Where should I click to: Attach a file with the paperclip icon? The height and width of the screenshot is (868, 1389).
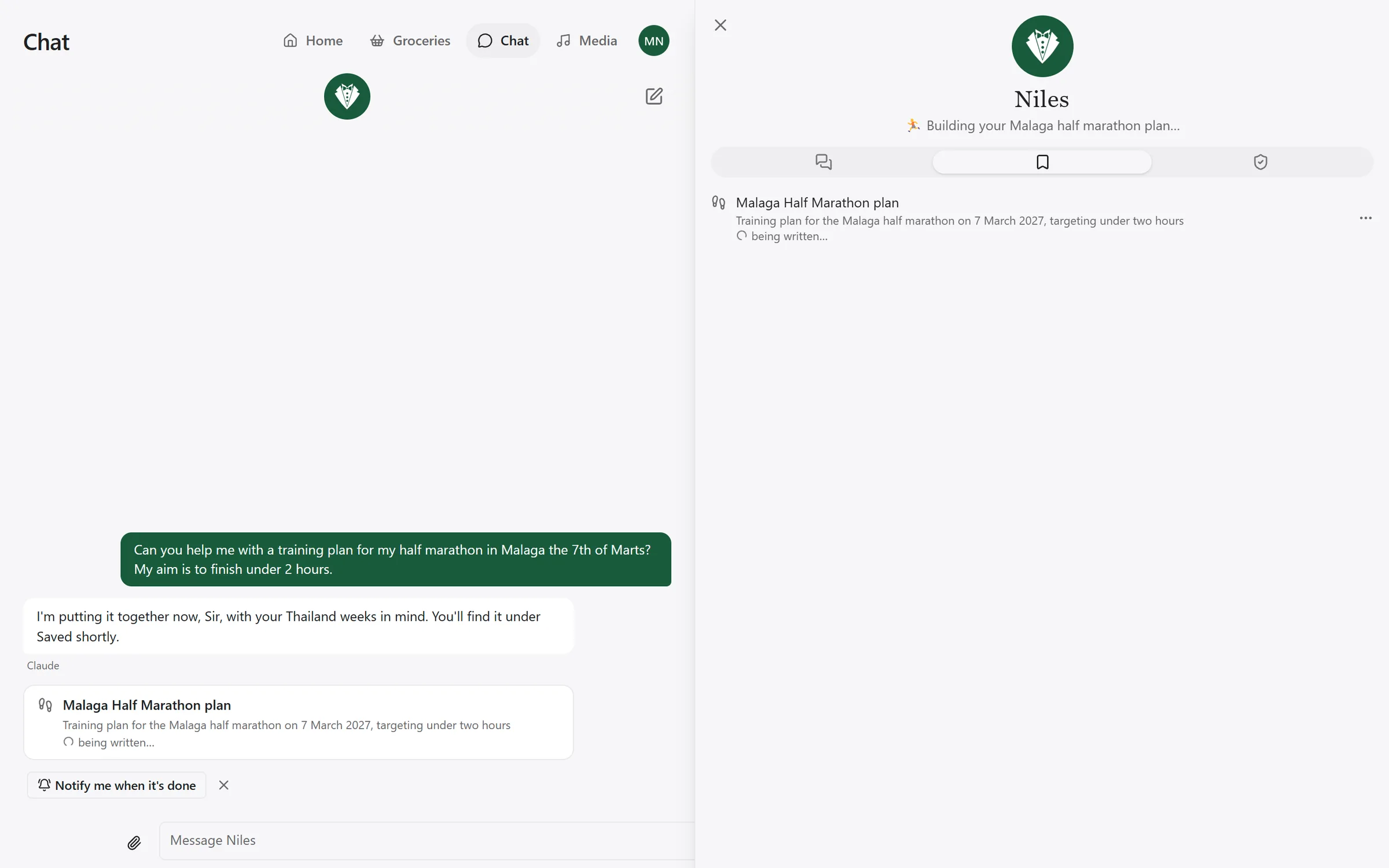click(134, 843)
